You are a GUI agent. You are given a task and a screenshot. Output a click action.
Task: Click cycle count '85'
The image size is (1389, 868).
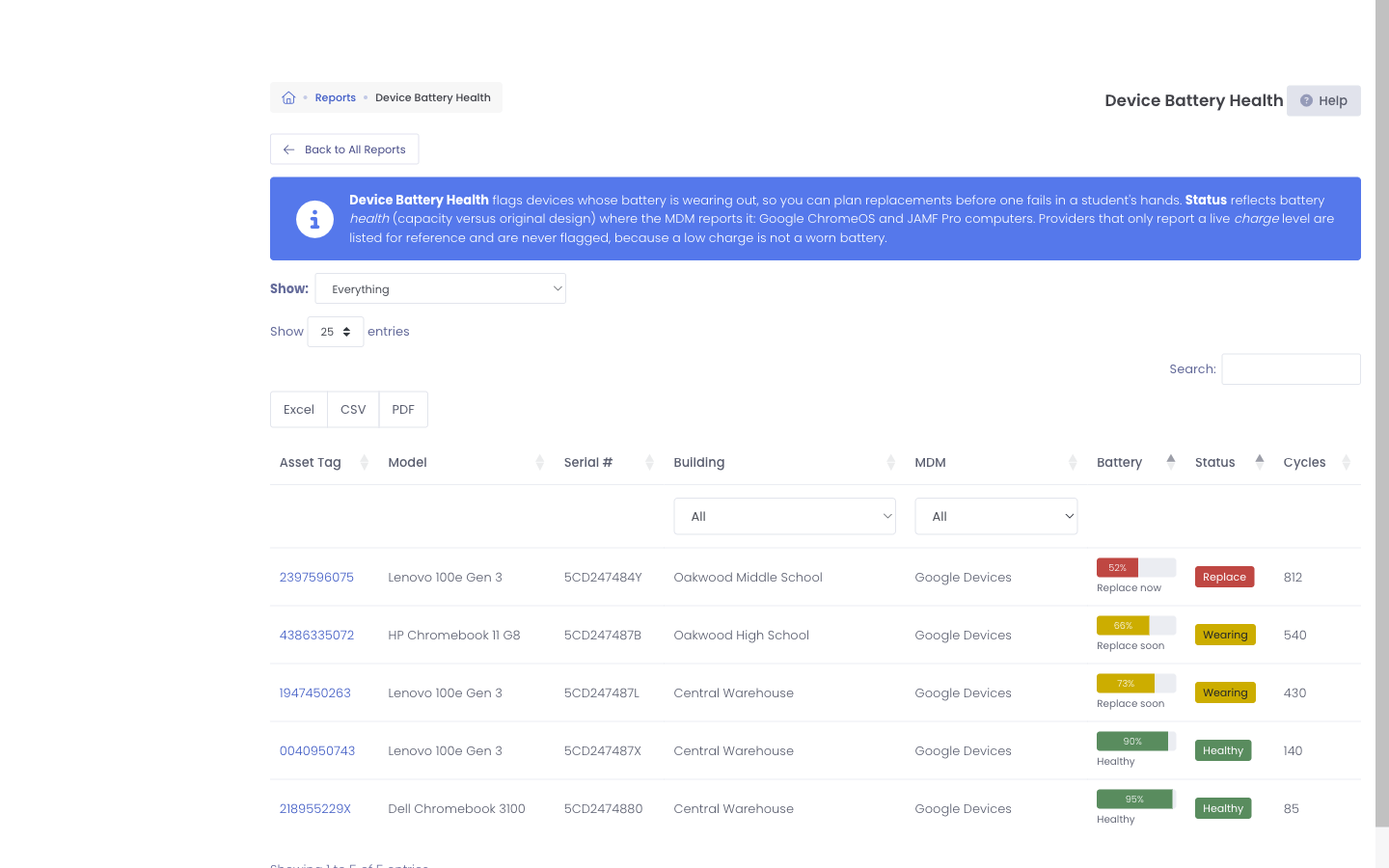[1292, 808]
